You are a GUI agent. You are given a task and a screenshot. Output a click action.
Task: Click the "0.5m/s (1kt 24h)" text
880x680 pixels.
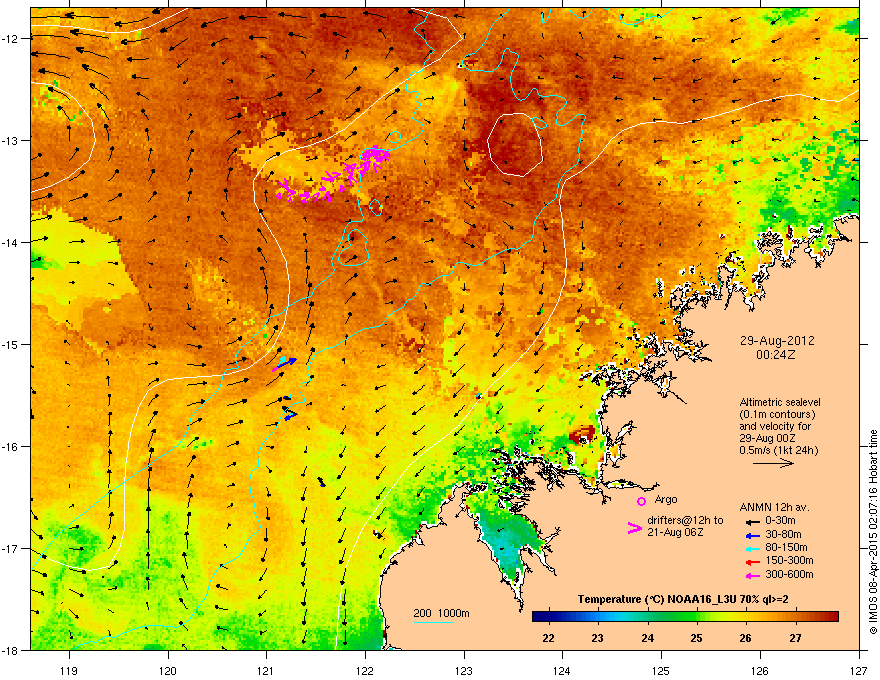778,451
